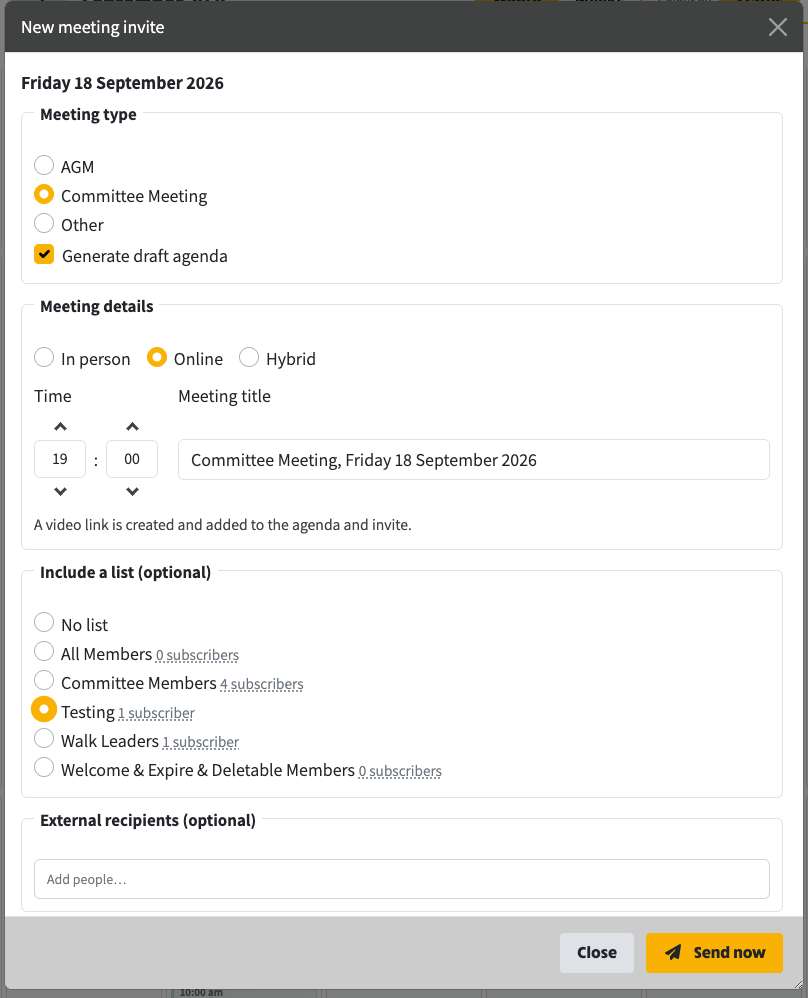Select the In person meeting option
The width and height of the screenshot is (808, 998).
point(44,358)
